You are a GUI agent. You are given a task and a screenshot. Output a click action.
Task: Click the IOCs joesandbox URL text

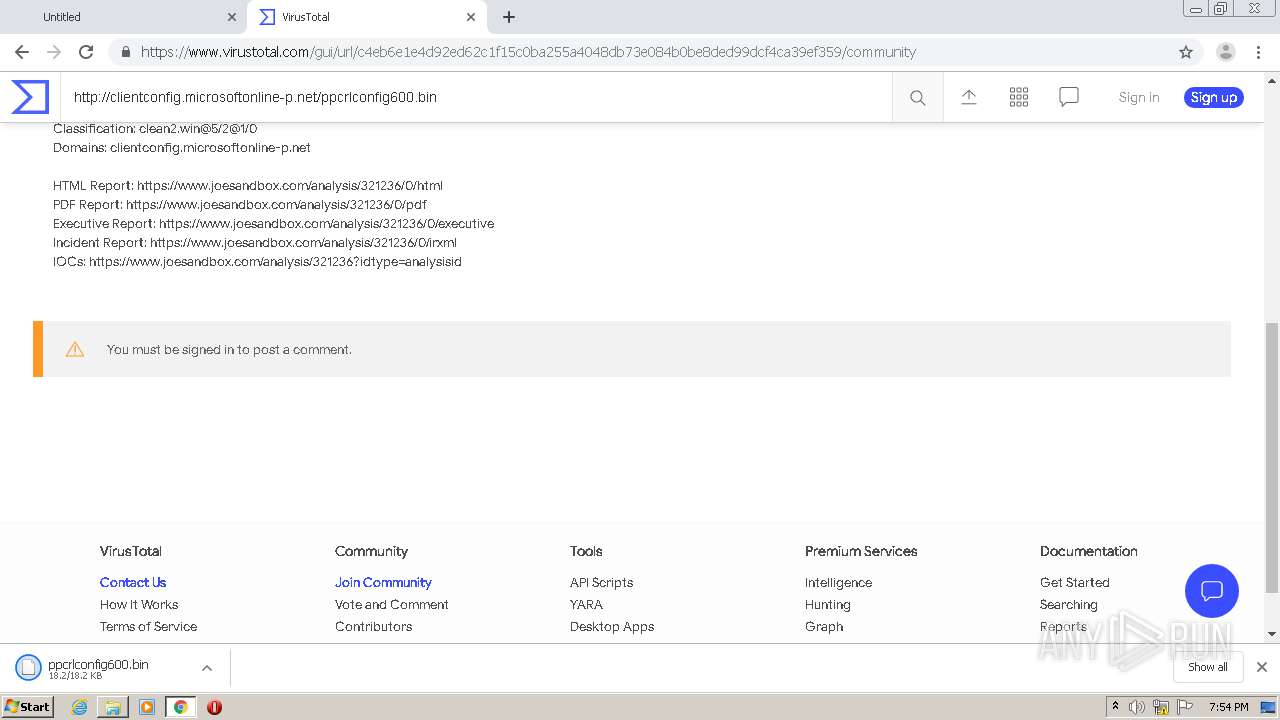(x=275, y=261)
